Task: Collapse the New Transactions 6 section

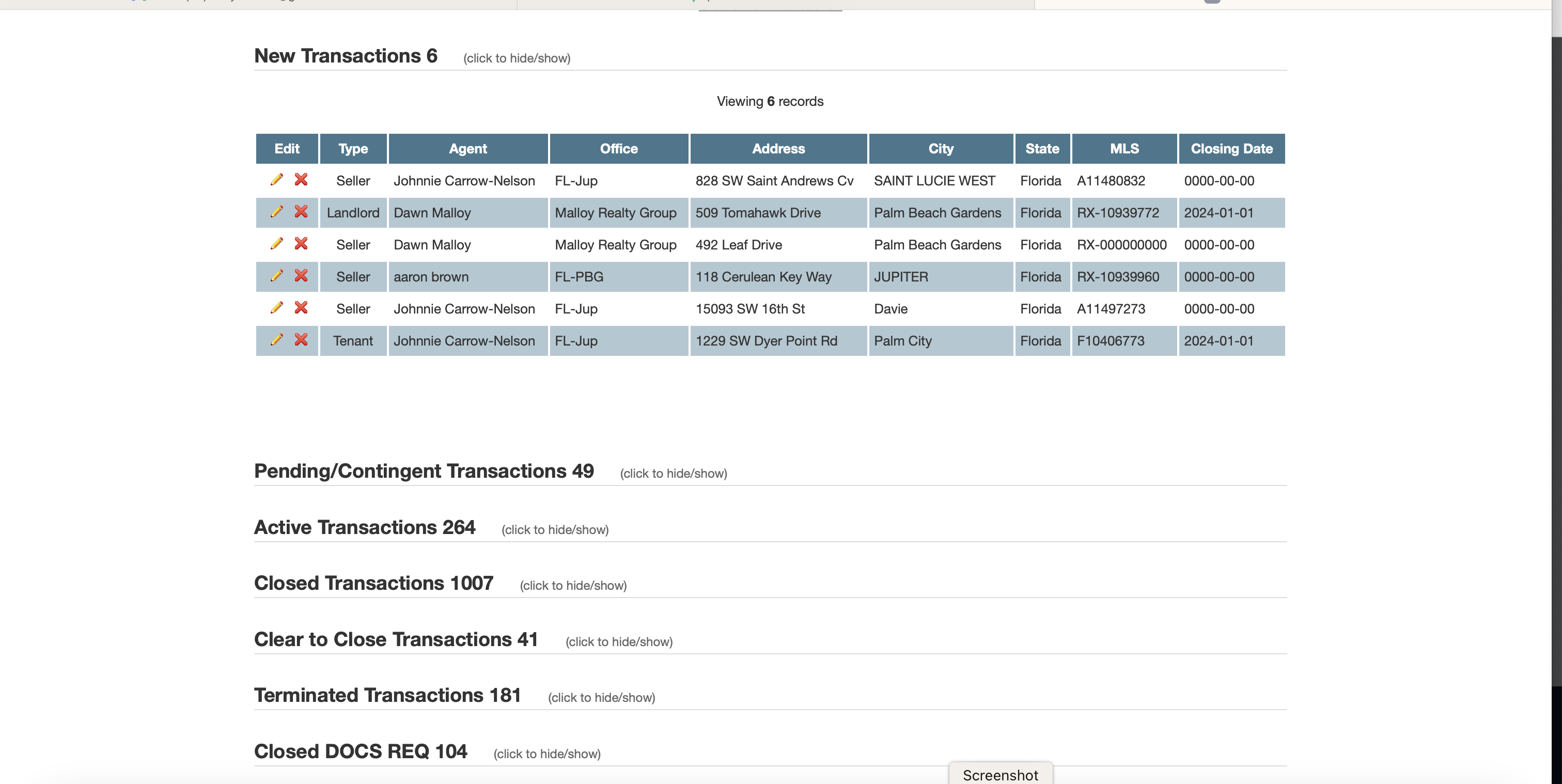Action: tap(346, 56)
